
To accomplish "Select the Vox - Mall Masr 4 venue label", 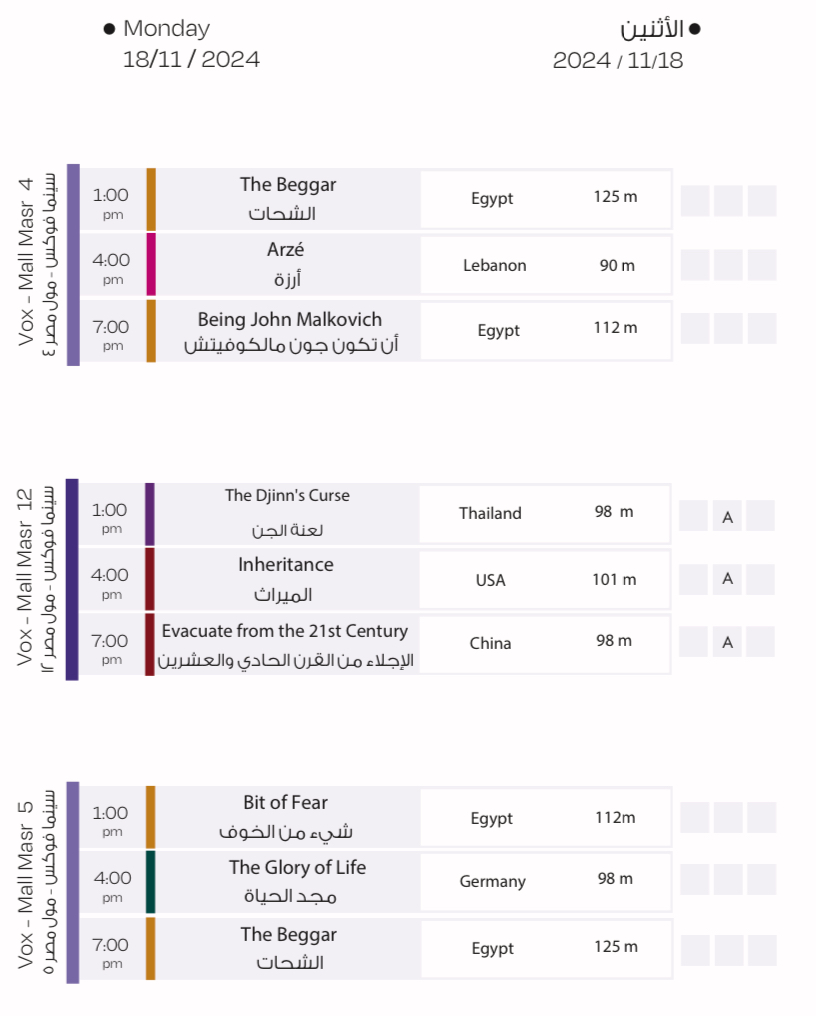I will 38,265.
